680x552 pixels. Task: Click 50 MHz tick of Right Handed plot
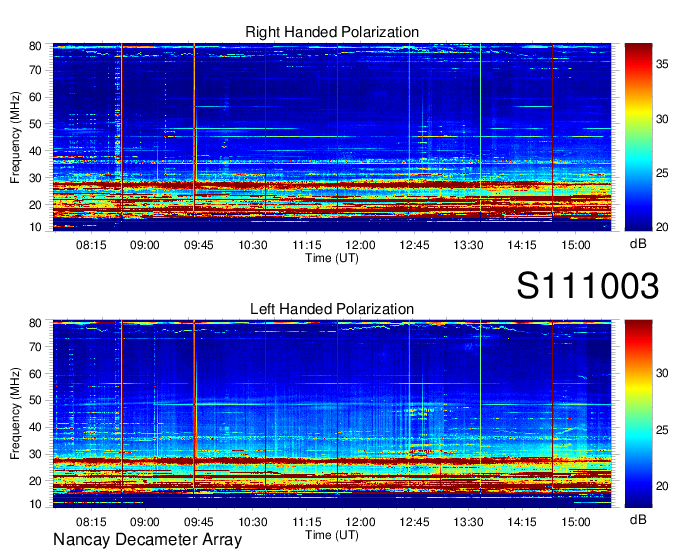[35, 124]
